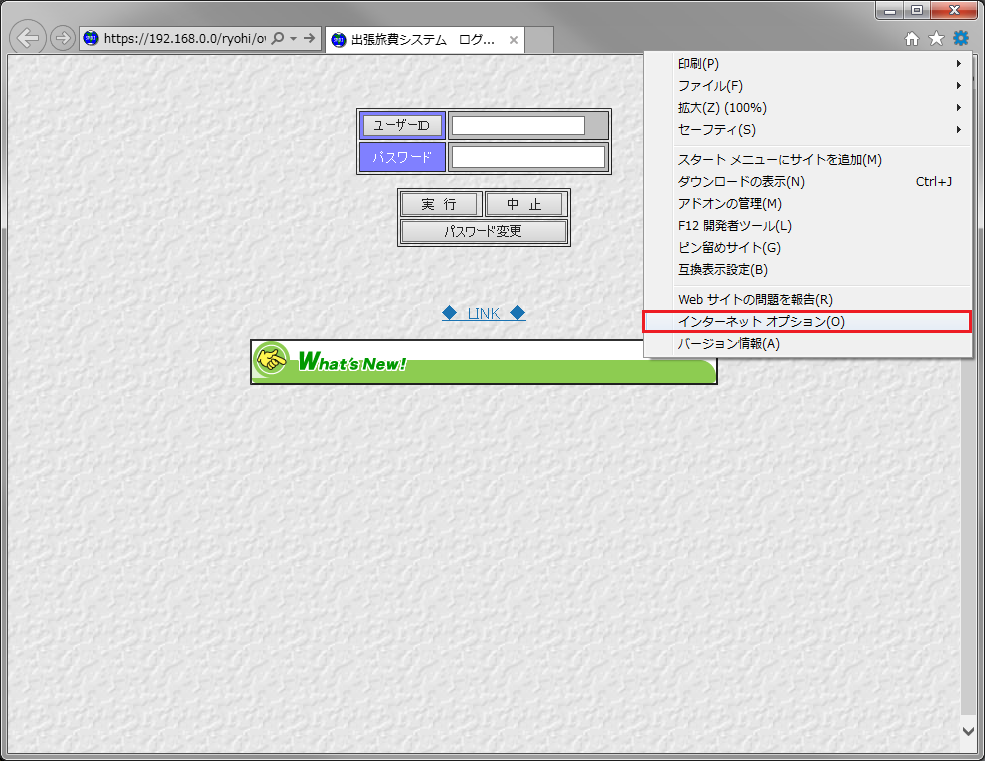Click the パスワード変更 button
Screen dimensions: 985x761
coord(483,231)
